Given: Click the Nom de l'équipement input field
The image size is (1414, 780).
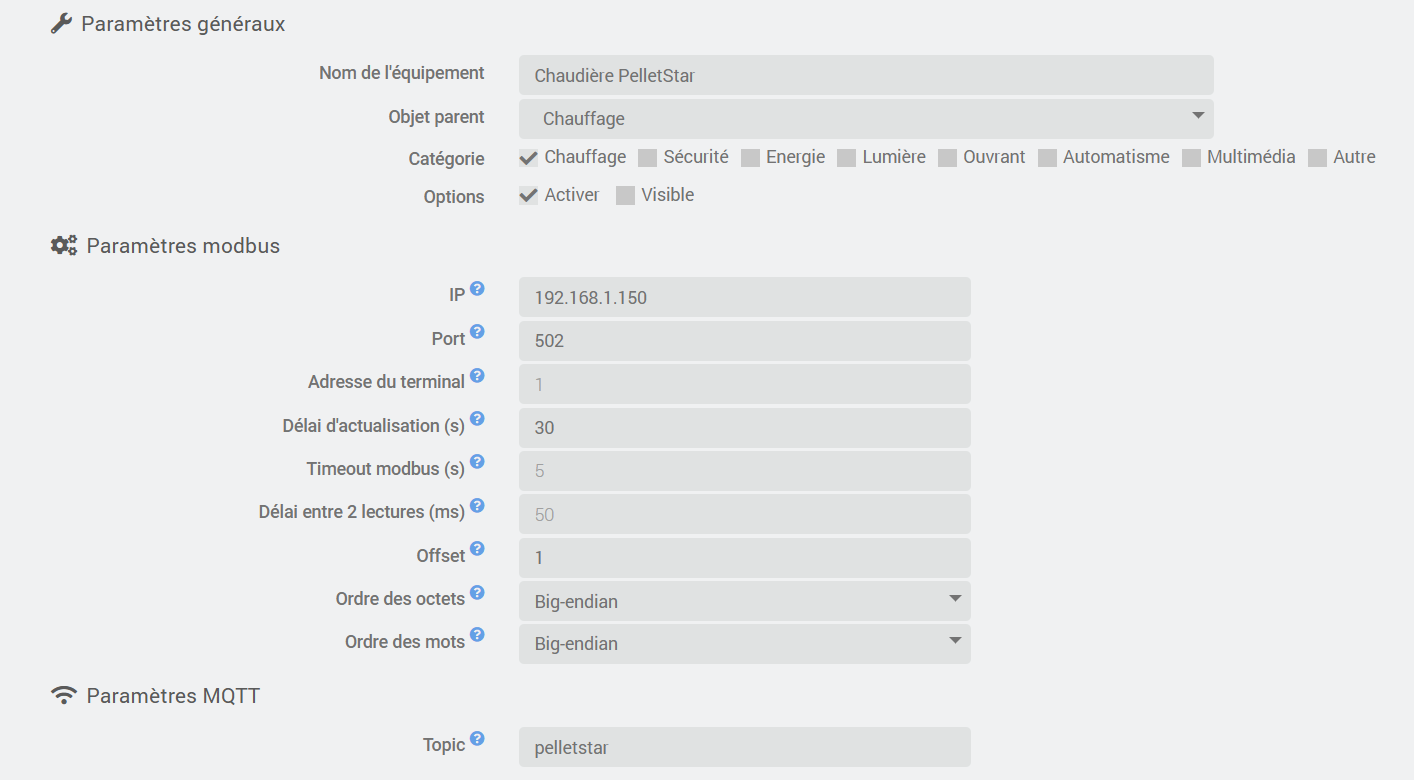Looking at the screenshot, I should pos(866,75).
